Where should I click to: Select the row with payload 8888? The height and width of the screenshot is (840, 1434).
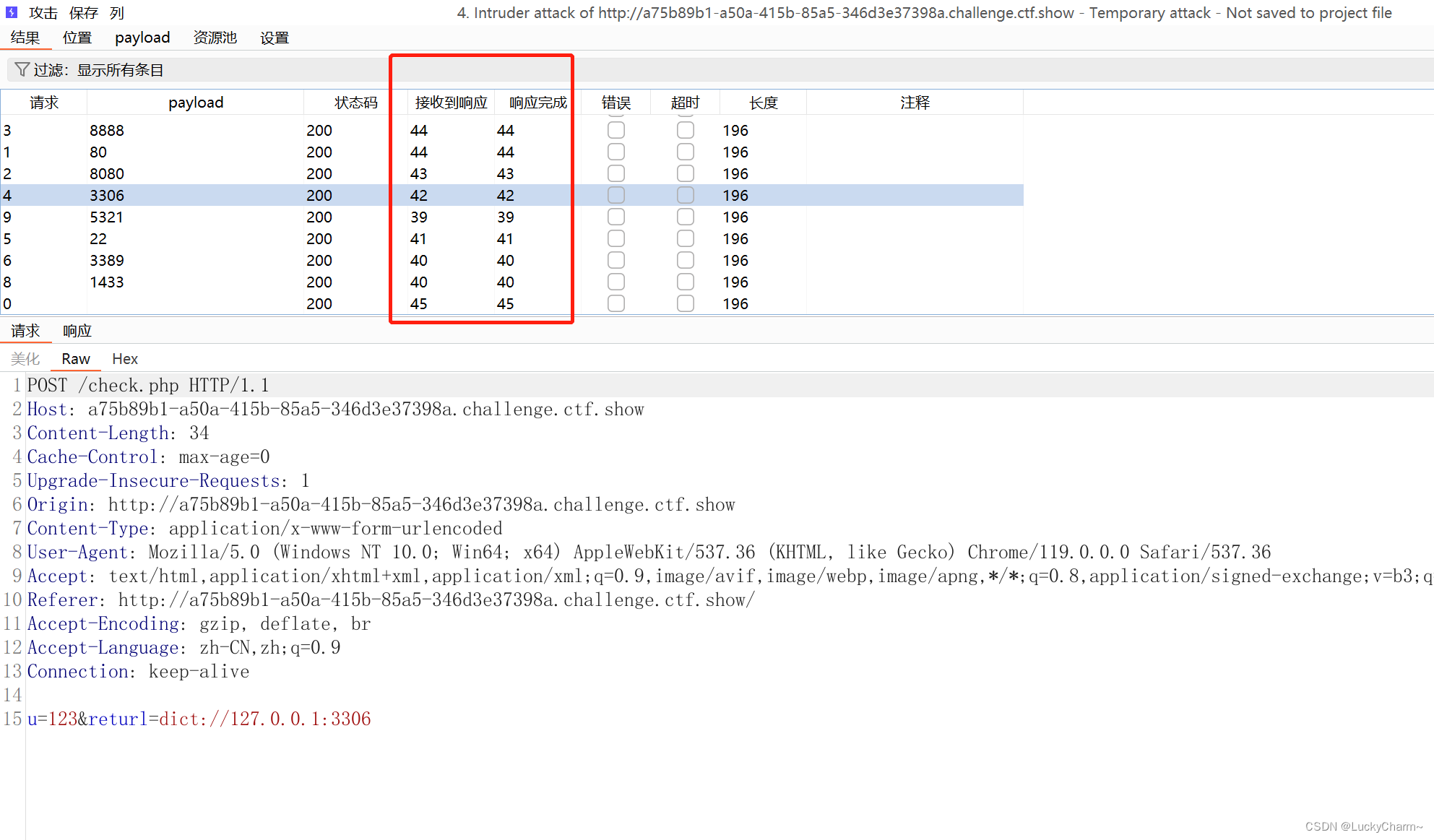coord(511,130)
